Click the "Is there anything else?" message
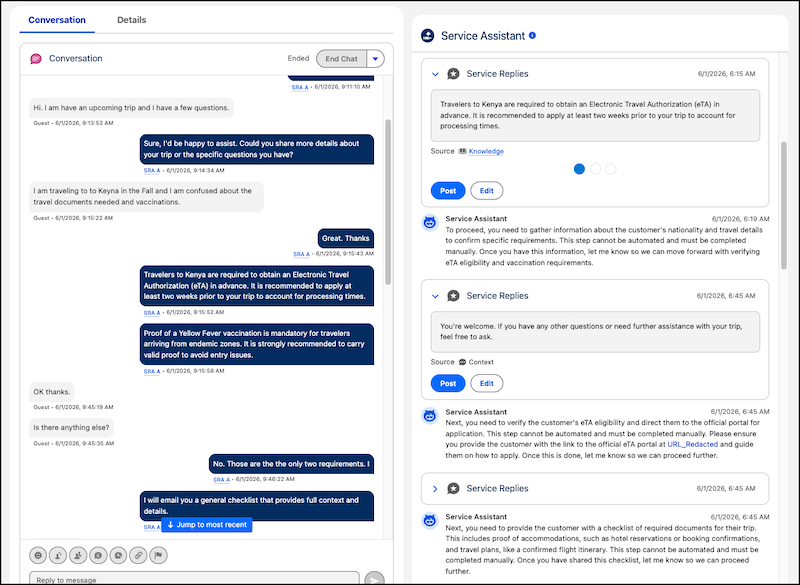The width and height of the screenshot is (800, 585). click(x=71, y=427)
